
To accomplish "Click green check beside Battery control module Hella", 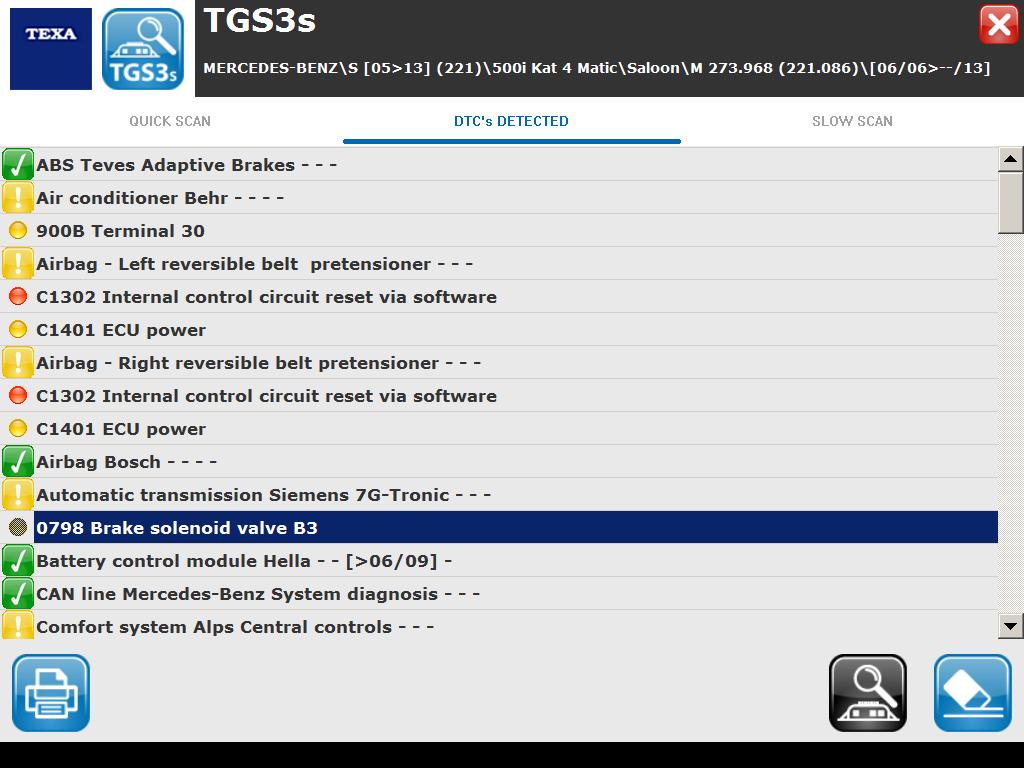I will click(18, 560).
